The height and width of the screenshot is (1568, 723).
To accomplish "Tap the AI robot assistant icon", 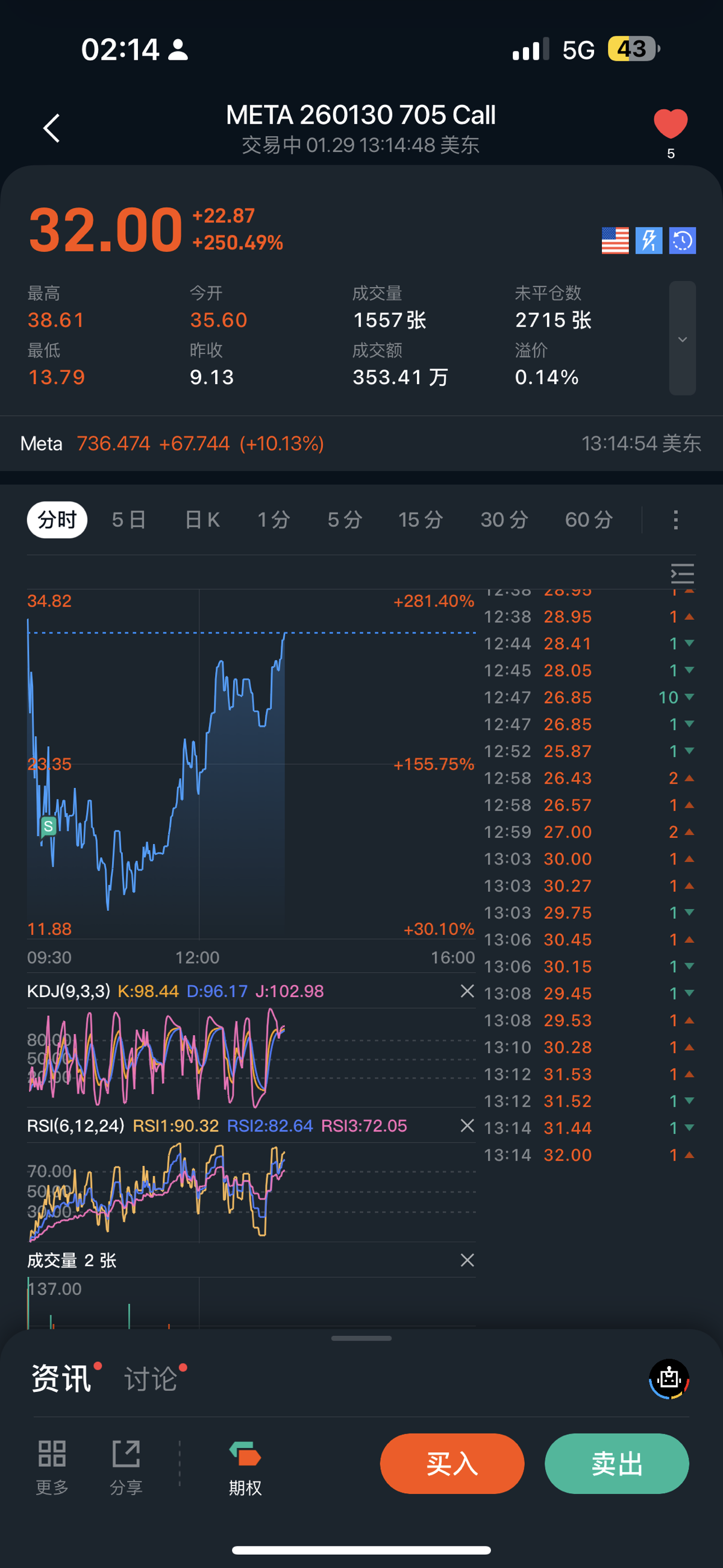I will point(669,1379).
